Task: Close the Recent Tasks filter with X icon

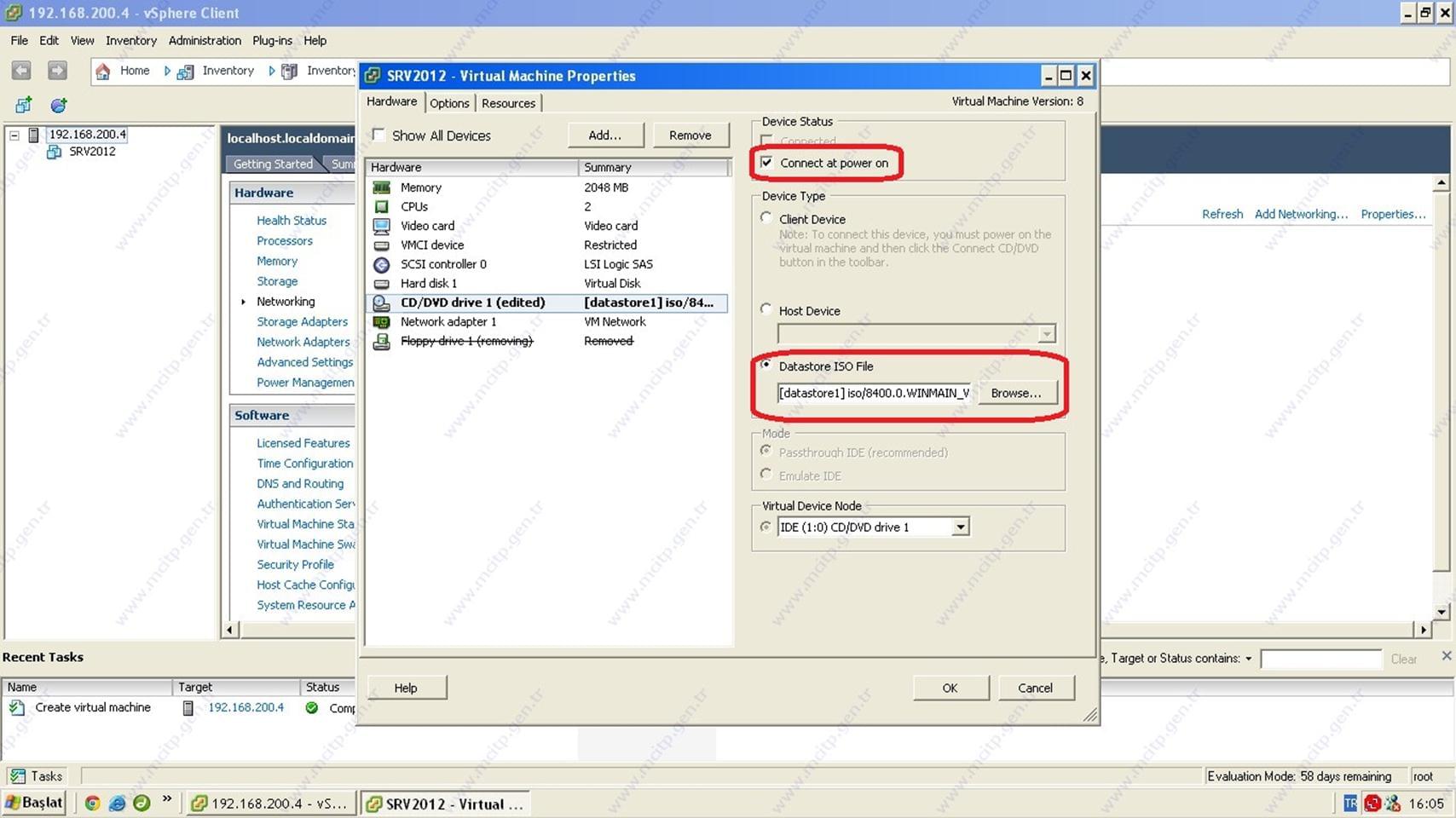Action: point(1446,655)
